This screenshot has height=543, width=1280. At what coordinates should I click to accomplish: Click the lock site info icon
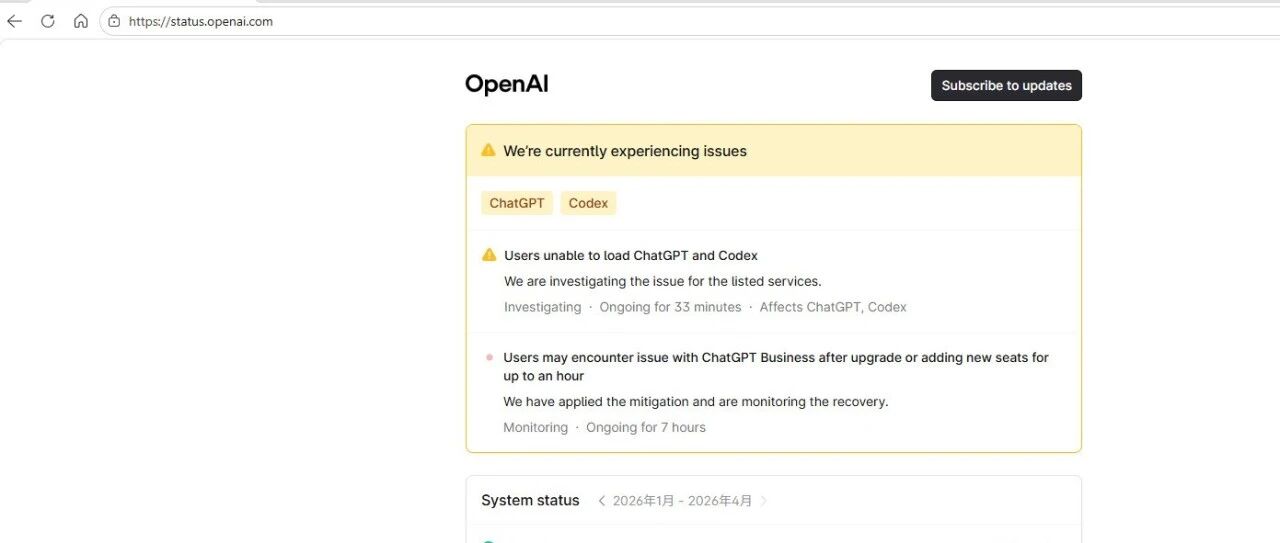click(x=114, y=21)
